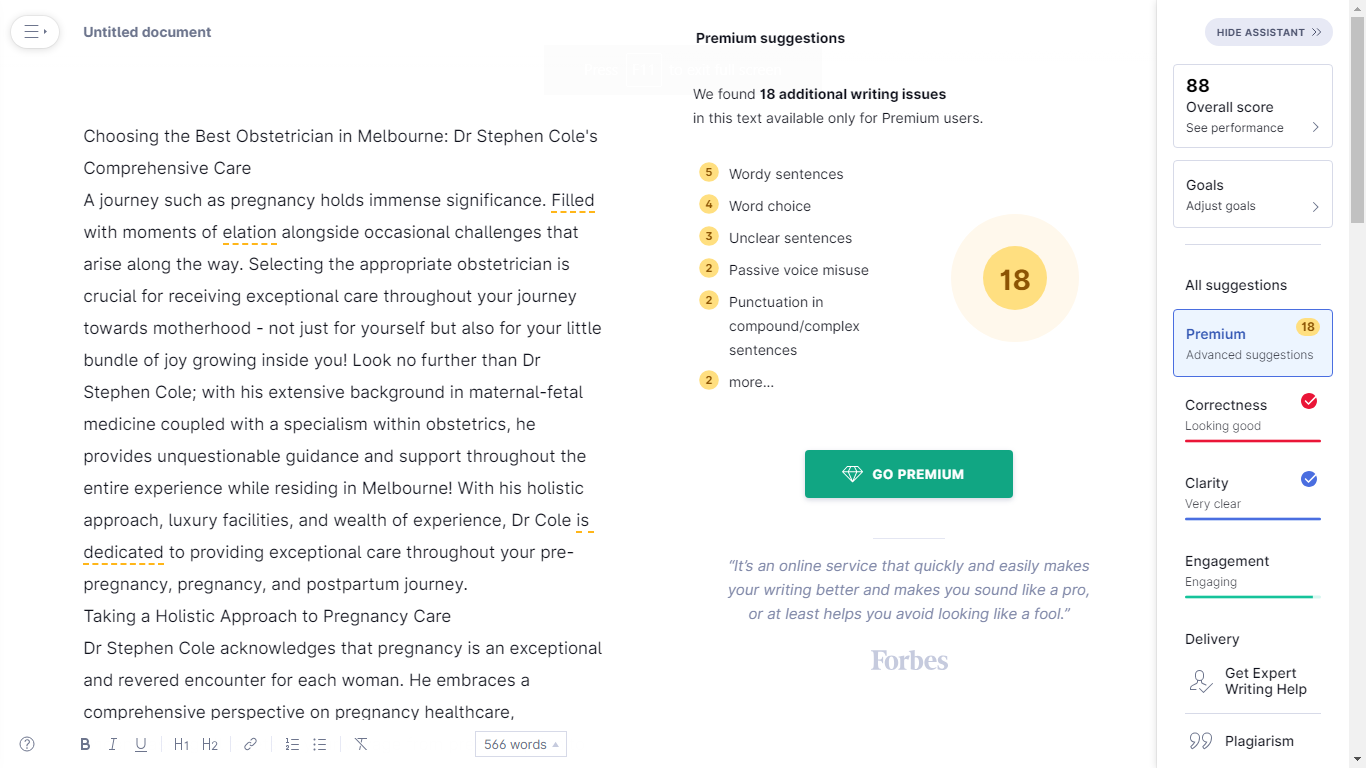Show the Clarity suggestions category
Image resolution: width=1366 pixels, height=768 pixels.
point(1252,492)
